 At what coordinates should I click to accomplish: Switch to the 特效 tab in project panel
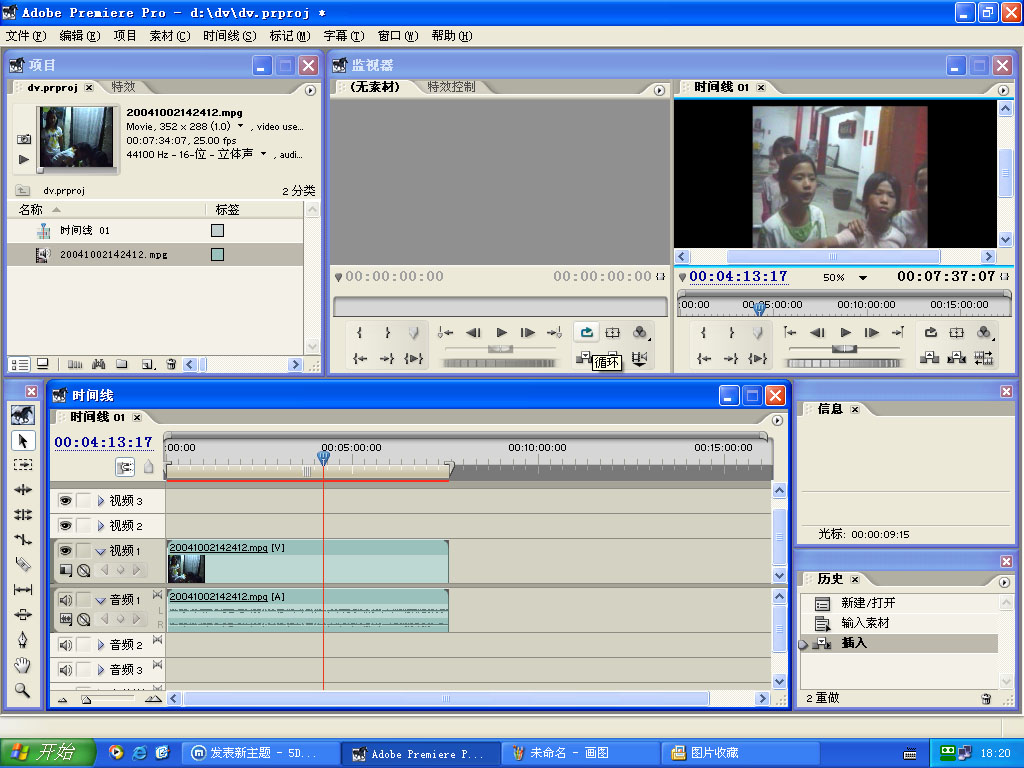click(123, 87)
